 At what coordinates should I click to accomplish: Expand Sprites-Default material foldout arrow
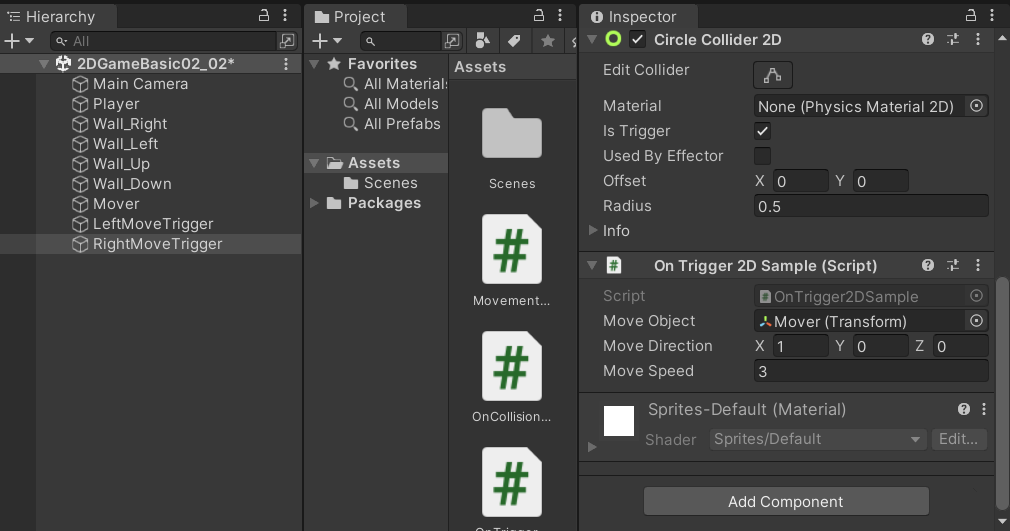[x=592, y=447]
